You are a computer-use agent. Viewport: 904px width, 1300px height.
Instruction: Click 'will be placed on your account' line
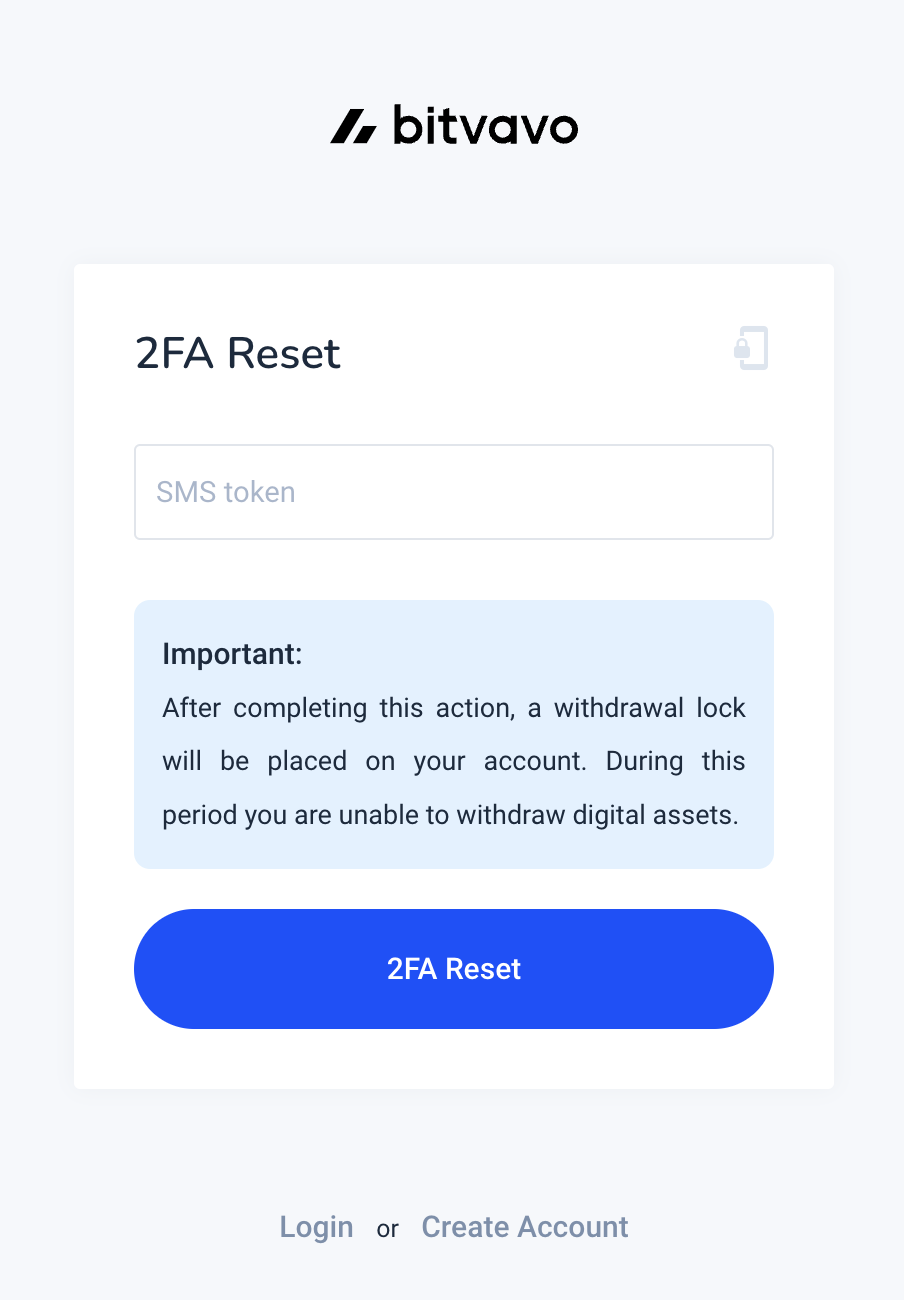click(x=454, y=762)
